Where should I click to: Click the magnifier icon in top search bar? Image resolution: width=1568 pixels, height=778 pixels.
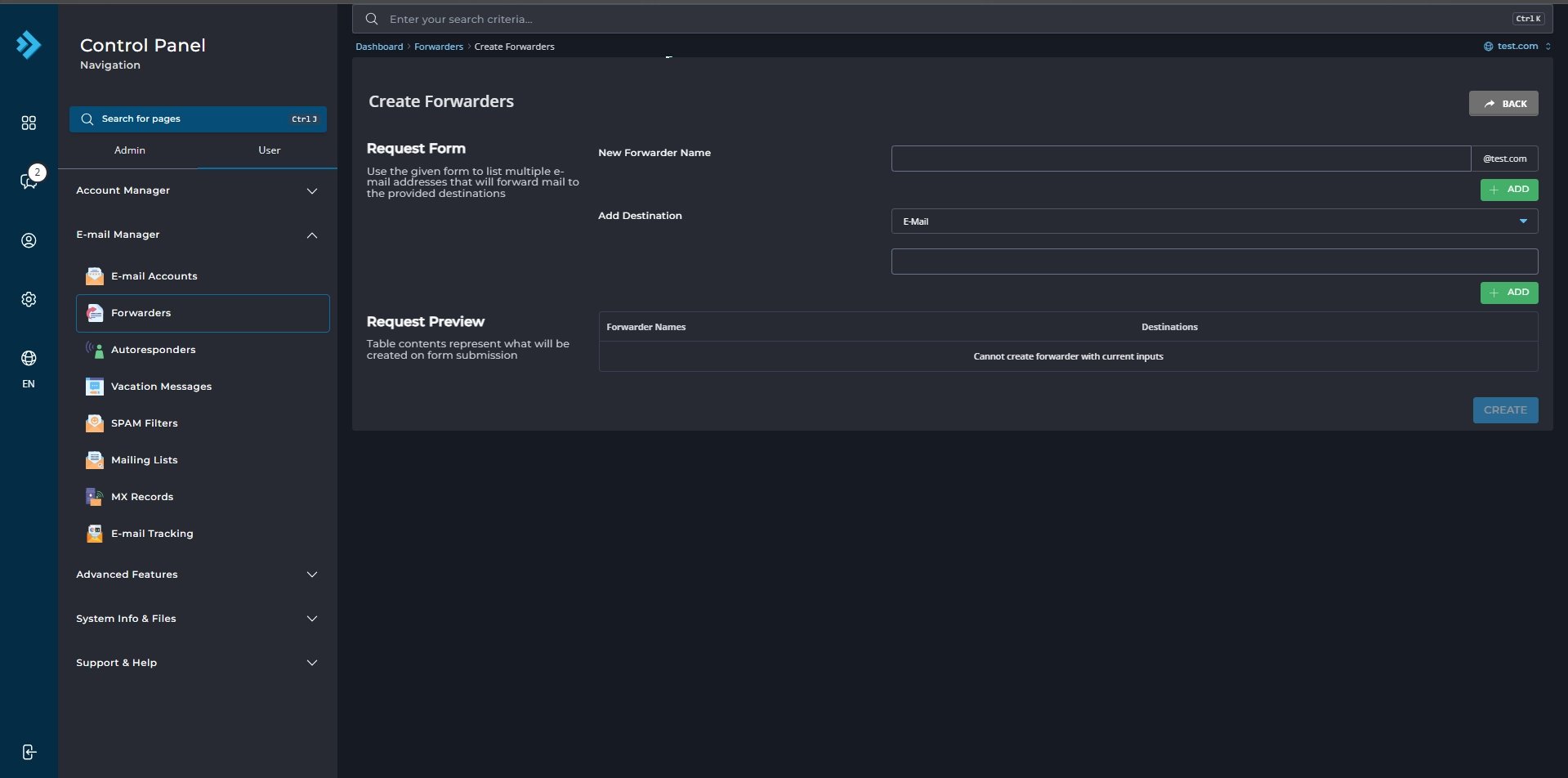pyautogui.click(x=372, y=19)
